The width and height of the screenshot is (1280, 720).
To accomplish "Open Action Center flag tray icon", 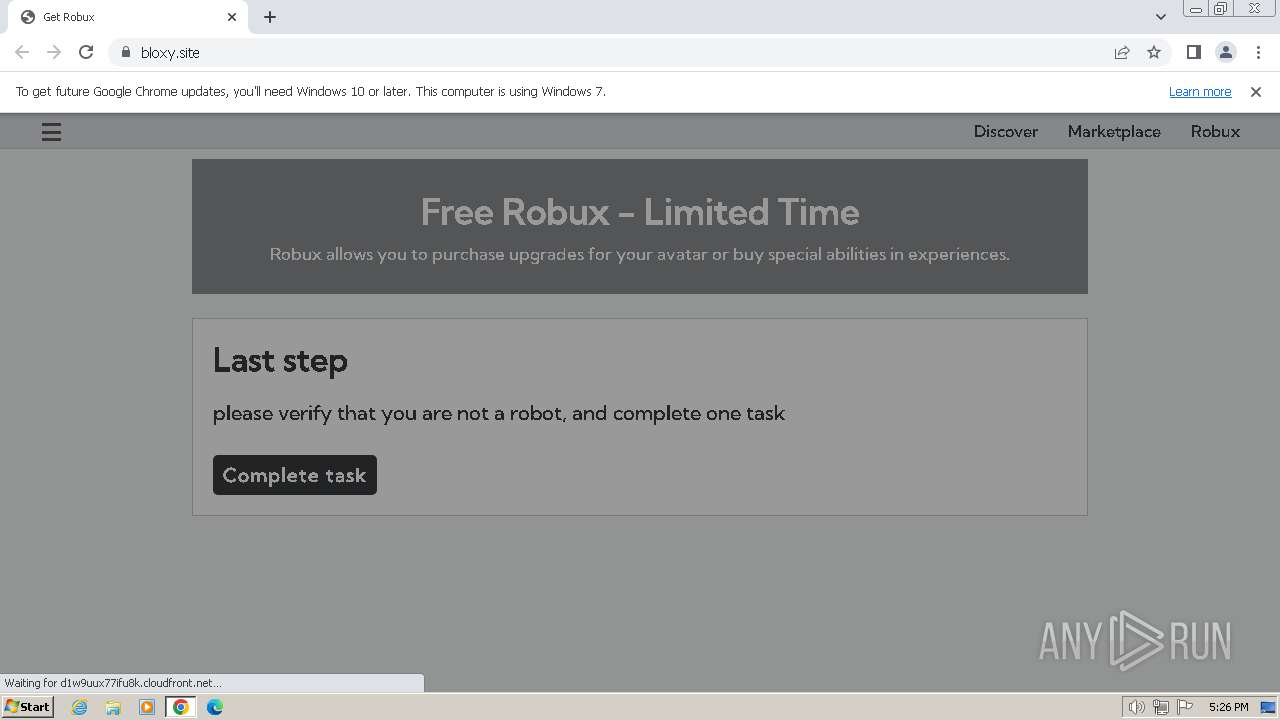I will tap(1185, 707).
